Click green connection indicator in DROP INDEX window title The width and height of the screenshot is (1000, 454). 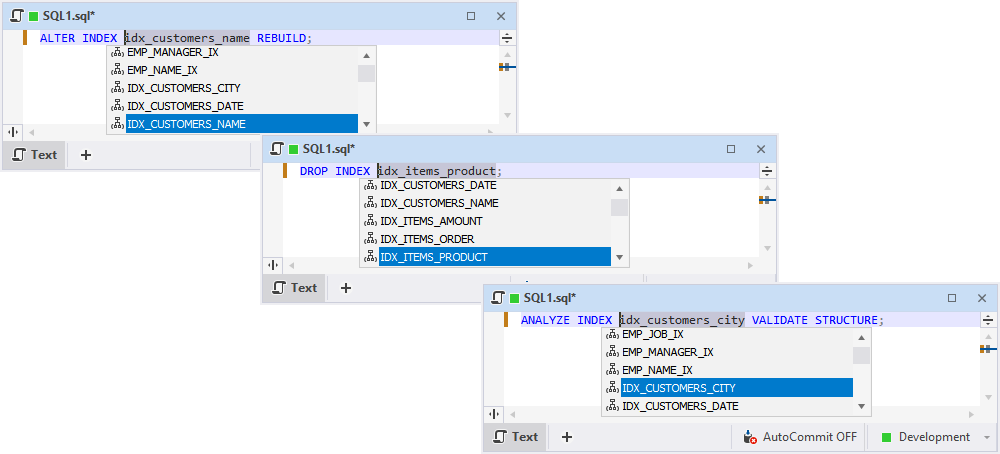point(293,149)
